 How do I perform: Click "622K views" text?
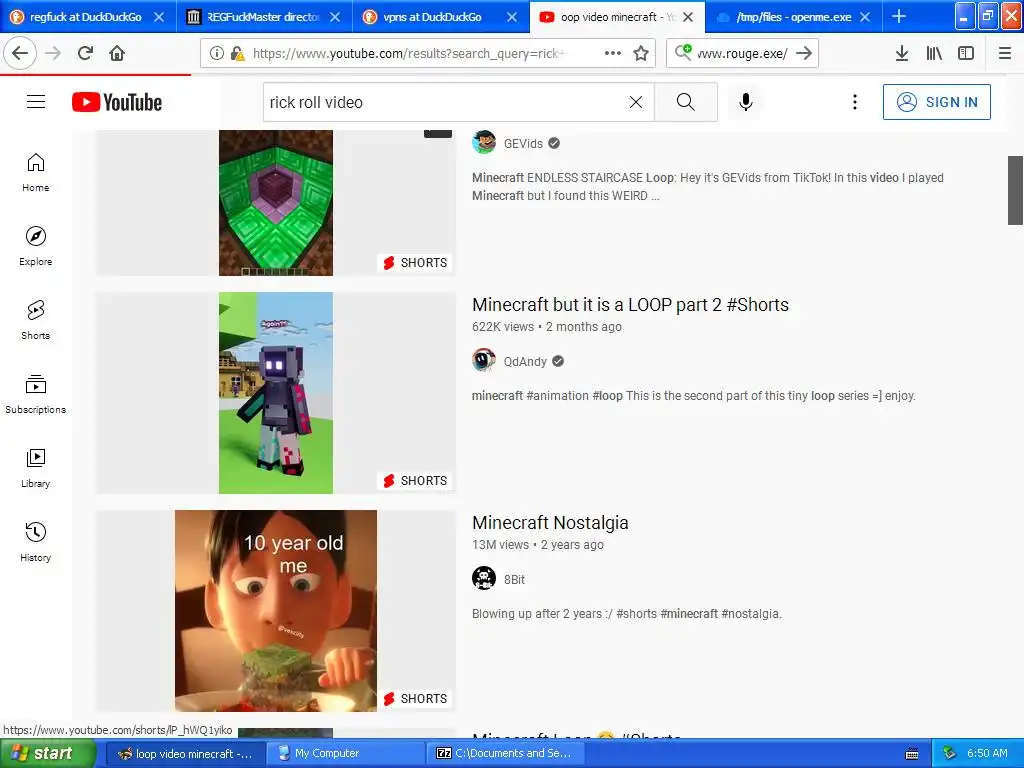tap(503, 327)
